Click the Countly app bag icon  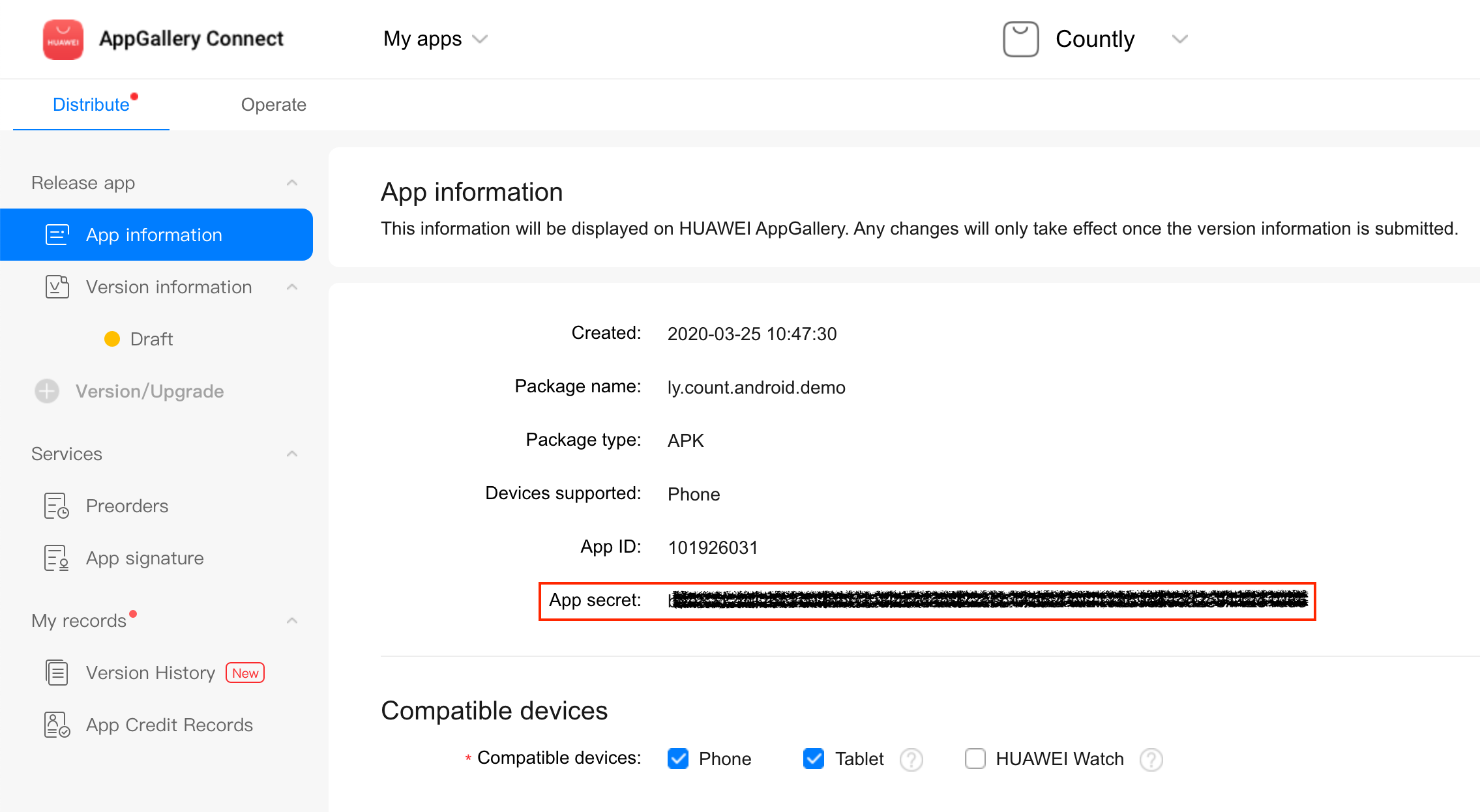(x=1020, y=39)
